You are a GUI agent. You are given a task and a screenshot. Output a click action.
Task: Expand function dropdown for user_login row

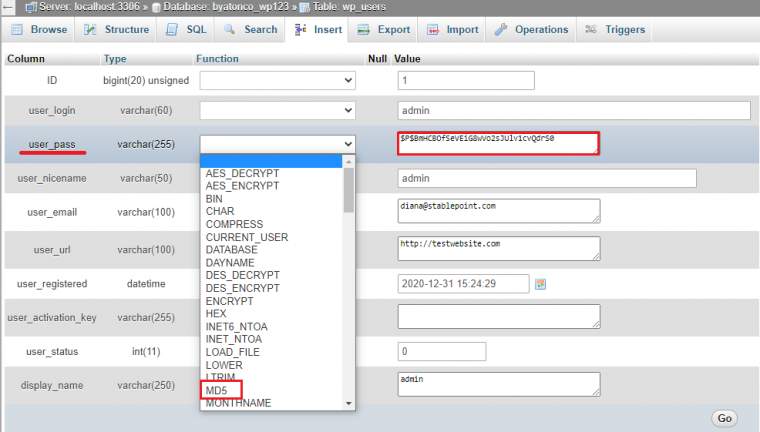[x=277, y=110]
